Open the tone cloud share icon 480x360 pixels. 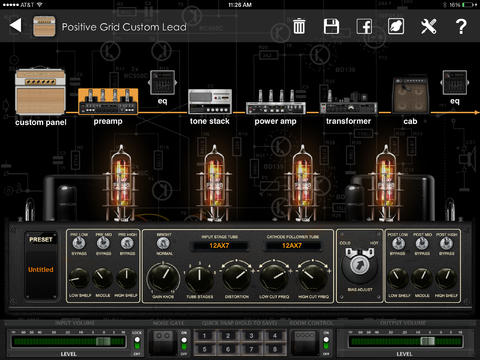396,26
